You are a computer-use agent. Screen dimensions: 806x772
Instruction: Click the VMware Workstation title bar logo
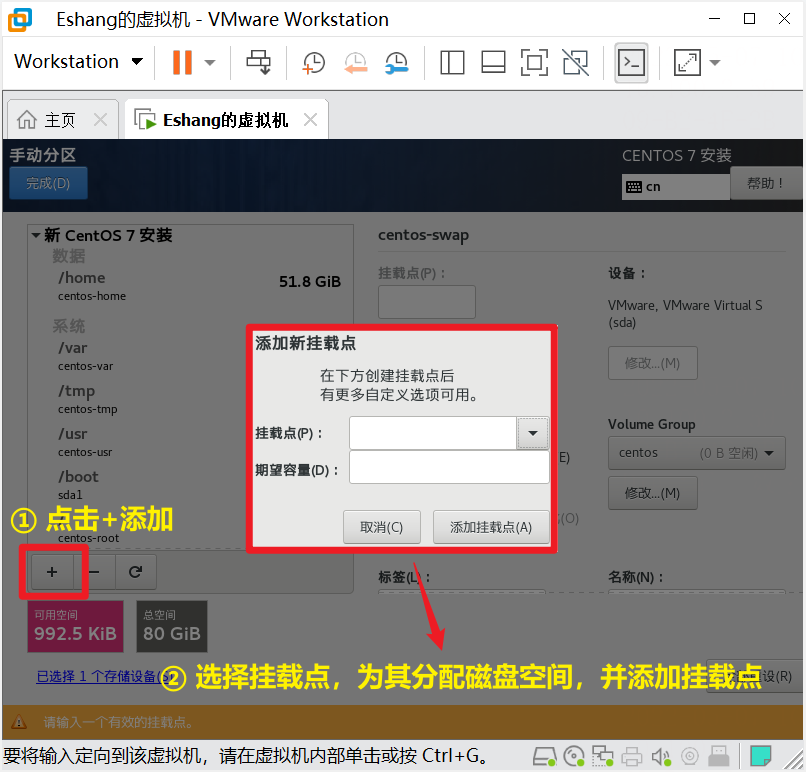coord(20,20)
